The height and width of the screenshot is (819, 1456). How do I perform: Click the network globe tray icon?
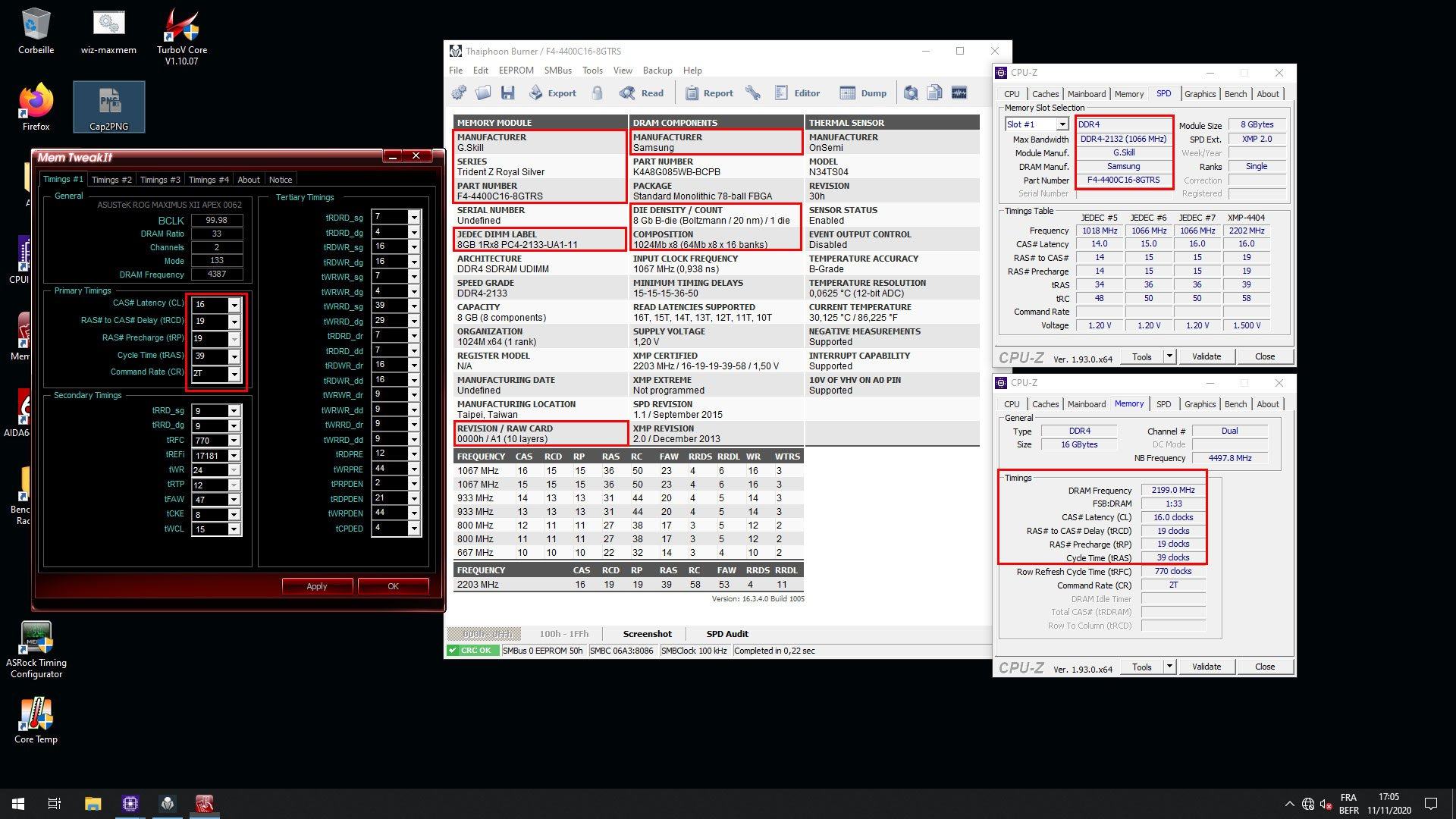tap(1307, 804)
